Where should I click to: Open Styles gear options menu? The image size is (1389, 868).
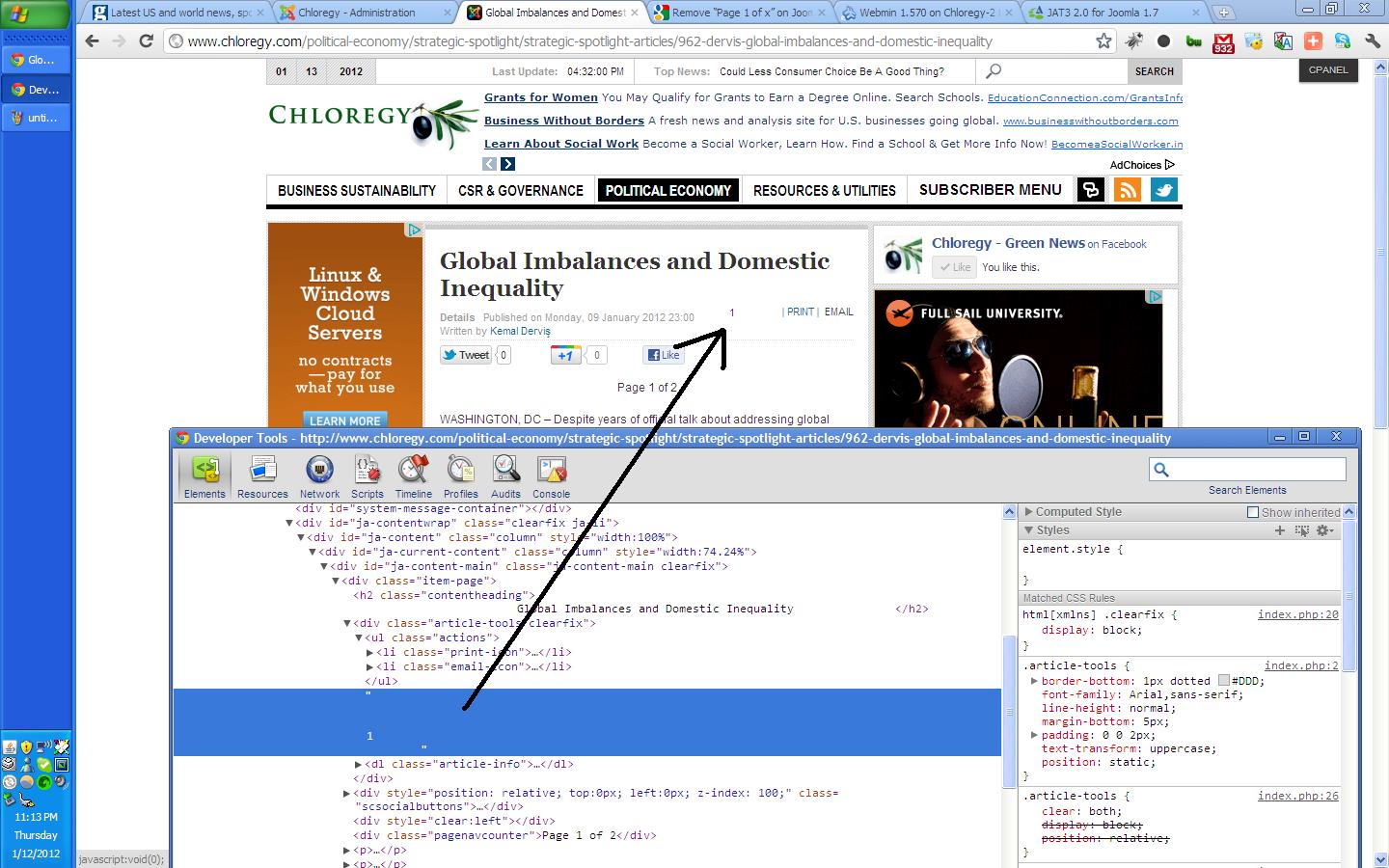tap(1325, 530)
